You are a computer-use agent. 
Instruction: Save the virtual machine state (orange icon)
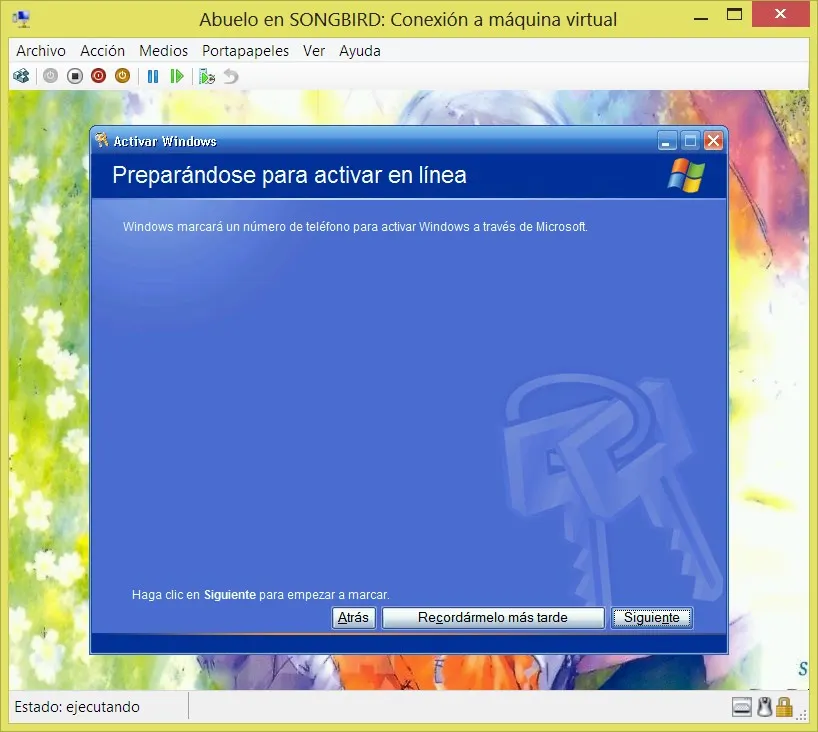[122, 75]
